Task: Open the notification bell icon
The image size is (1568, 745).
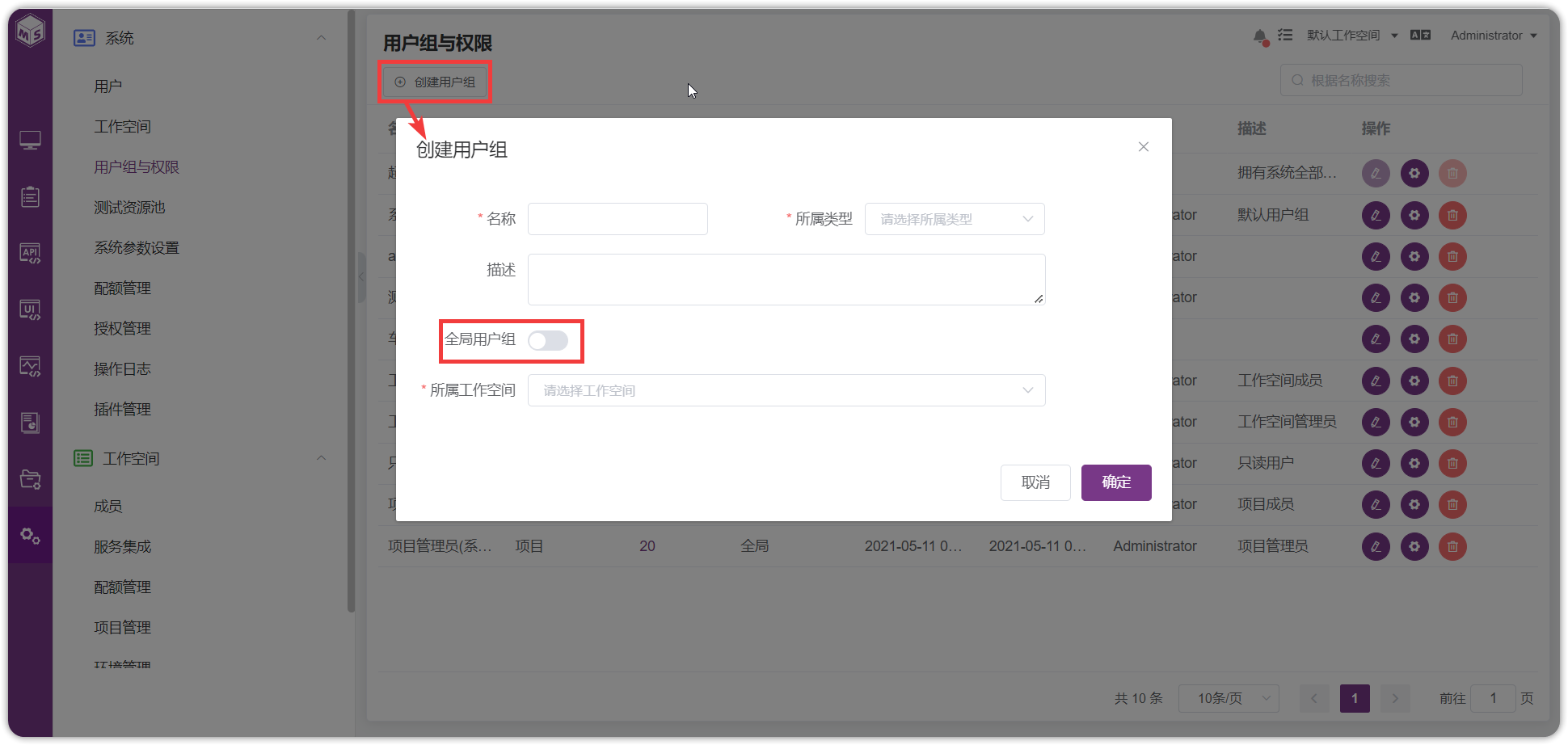Action: [x=1260, y=36]
